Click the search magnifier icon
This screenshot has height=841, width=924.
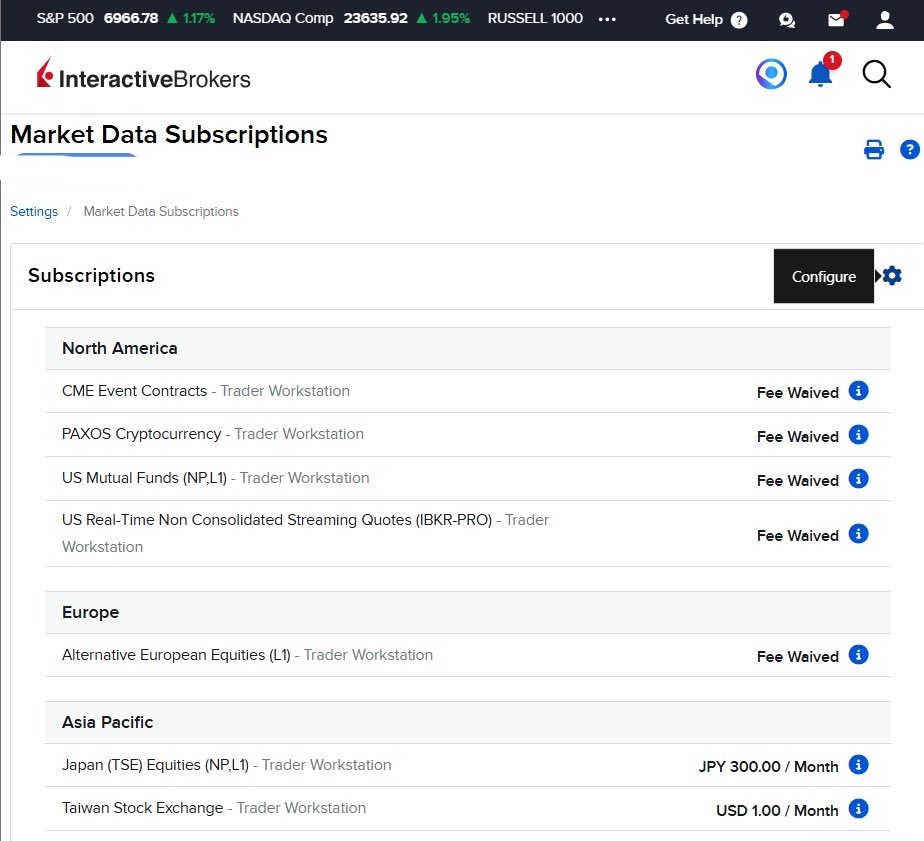pos(876,74)
